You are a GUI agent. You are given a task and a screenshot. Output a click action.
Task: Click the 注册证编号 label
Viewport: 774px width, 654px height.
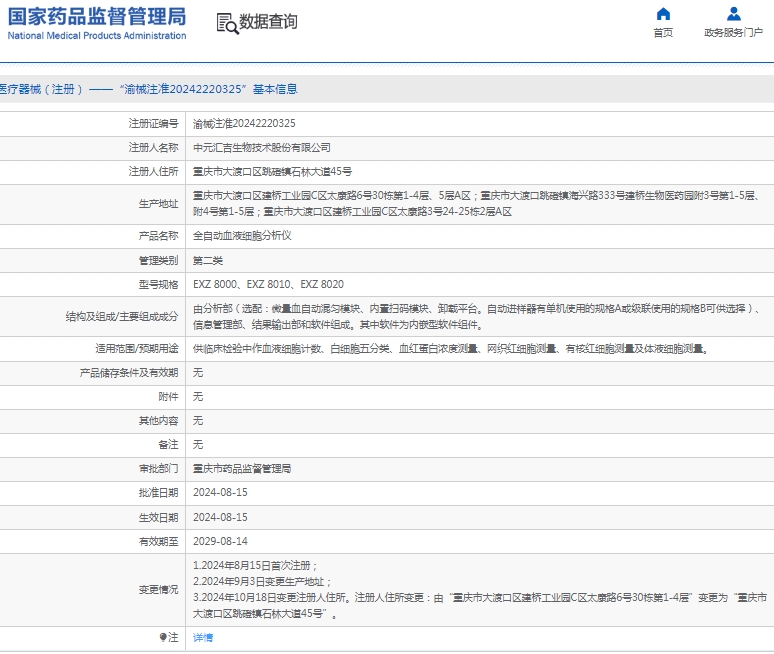[x=154, y=123]
